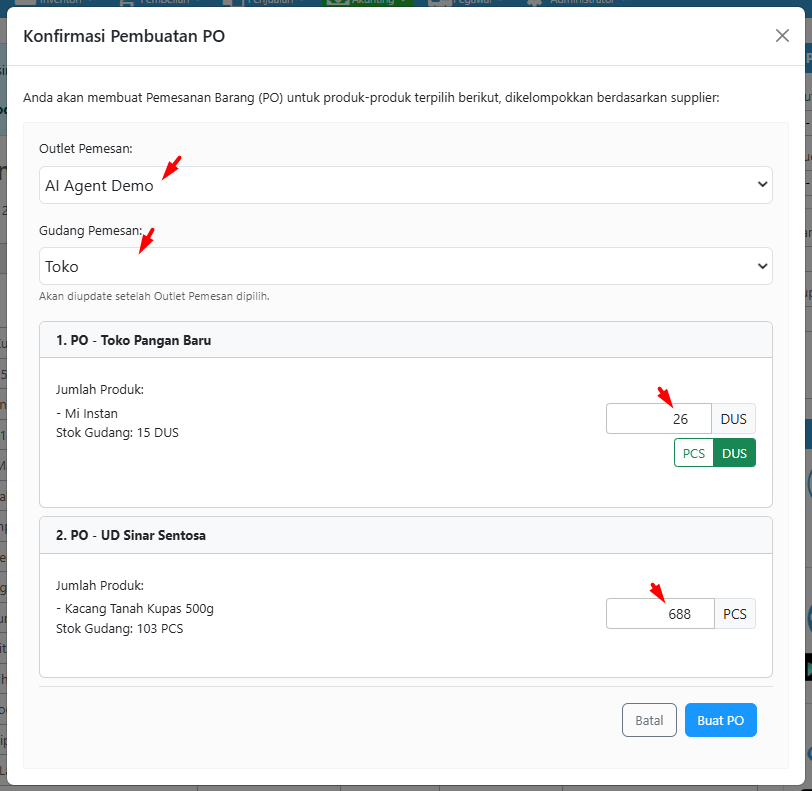Screen dimensions: 812x791
Task: Click the PO - Toko Pangan Baru header
Action: (x=133, y=340)
